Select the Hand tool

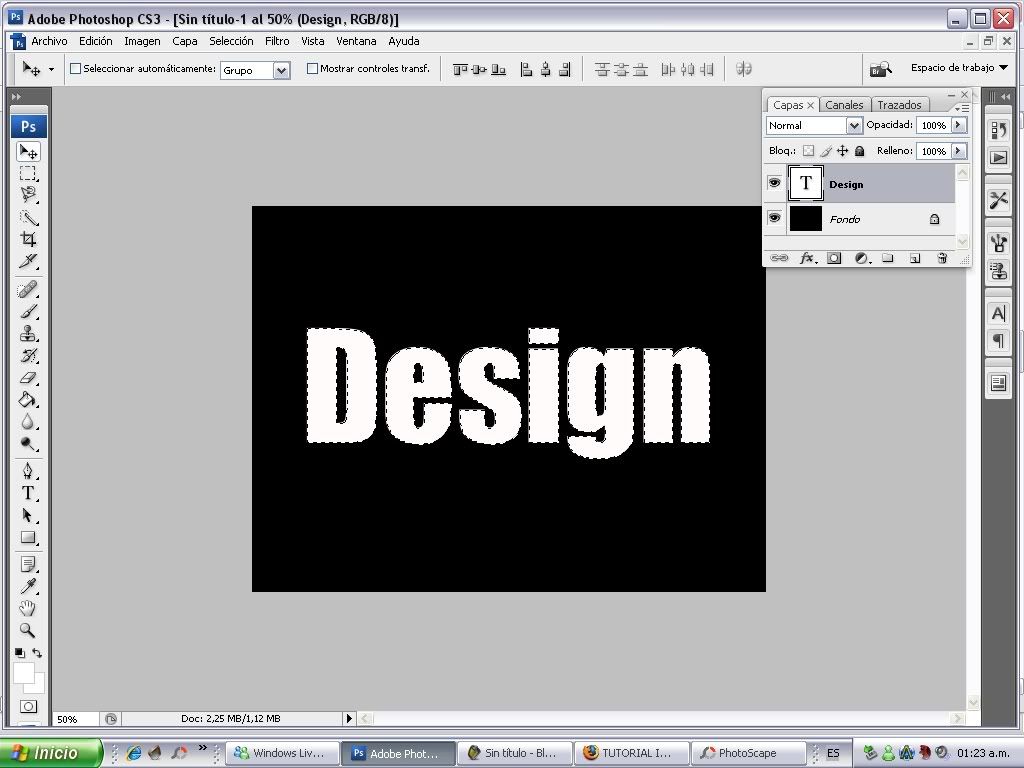coord(27,609)
